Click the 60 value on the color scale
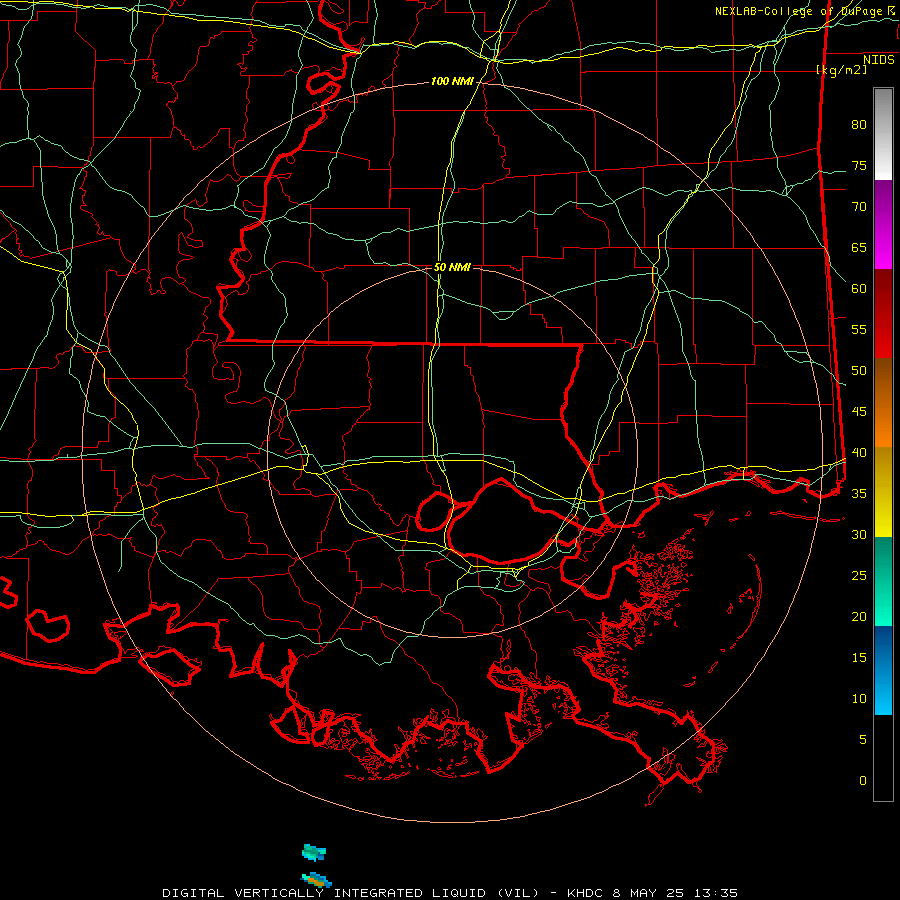The image size is (900, 900). tap(859, 289)
